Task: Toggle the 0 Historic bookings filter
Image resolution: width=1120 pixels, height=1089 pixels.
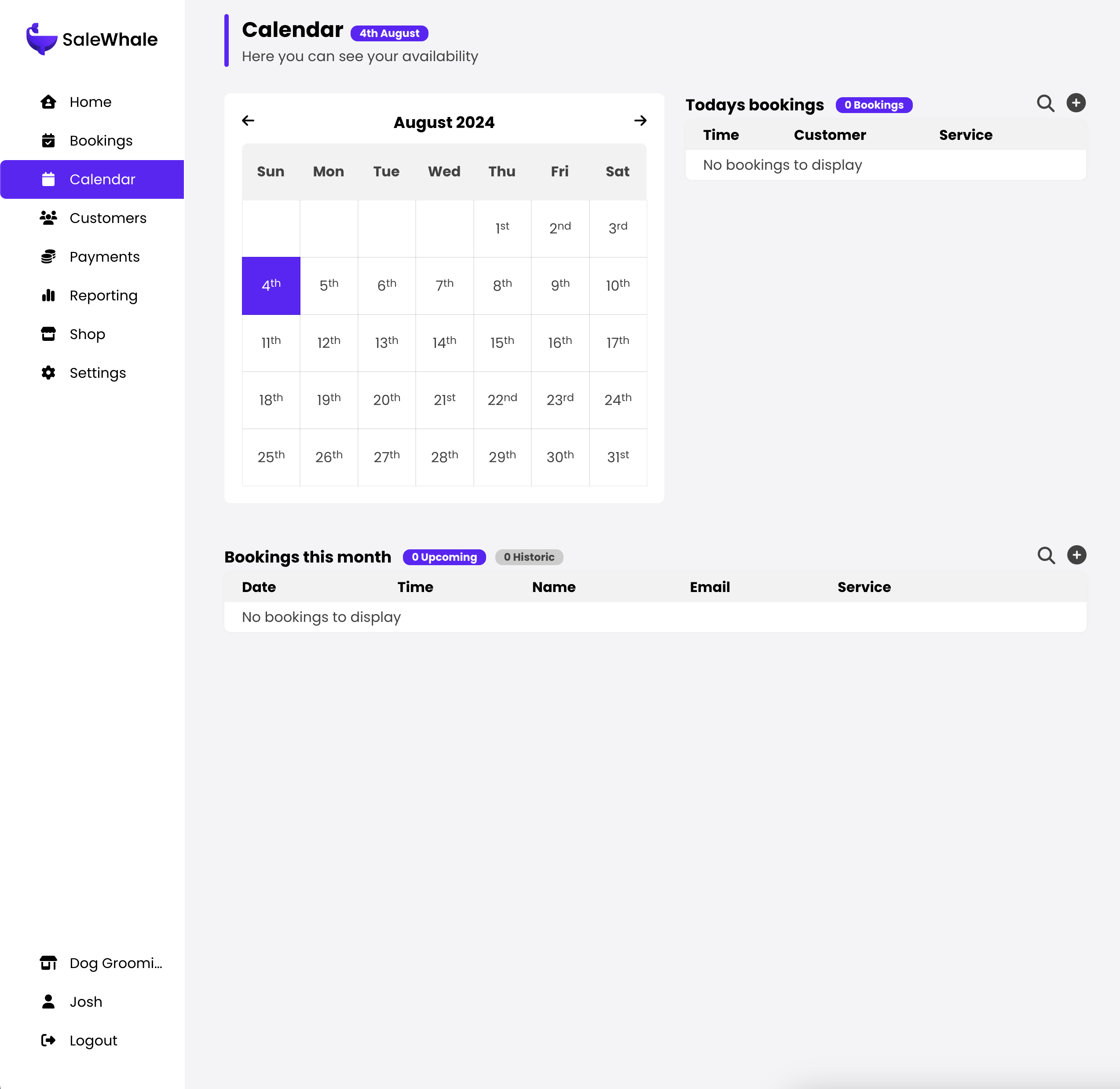Action: (529, 557)
